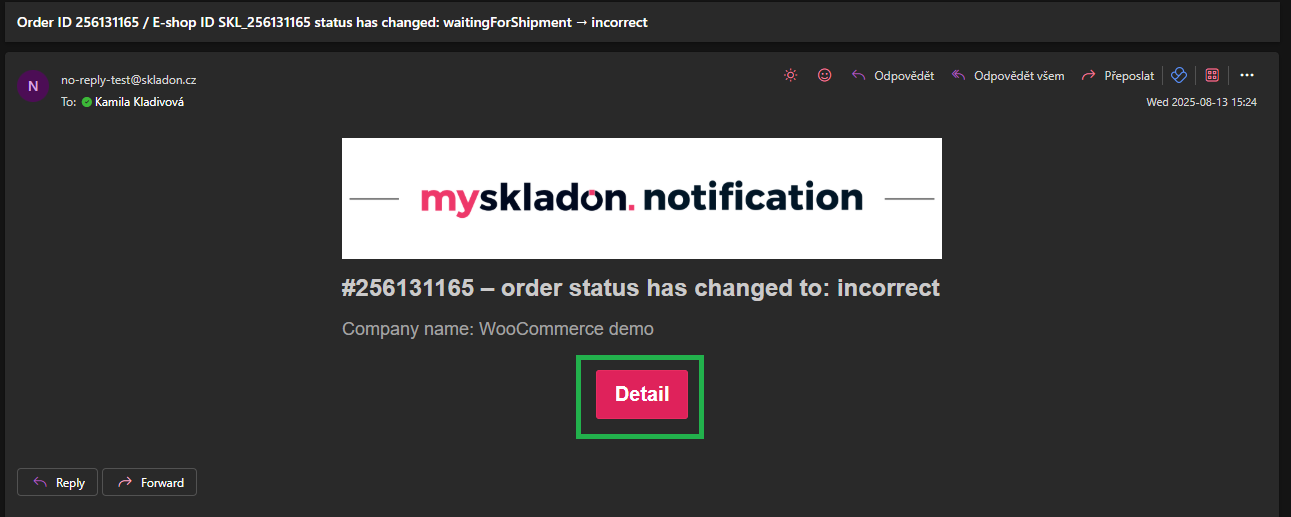Click the Company name WooCommerce demo text
The height and width of the screenshot is (517, 1291).
click(498, 328)
